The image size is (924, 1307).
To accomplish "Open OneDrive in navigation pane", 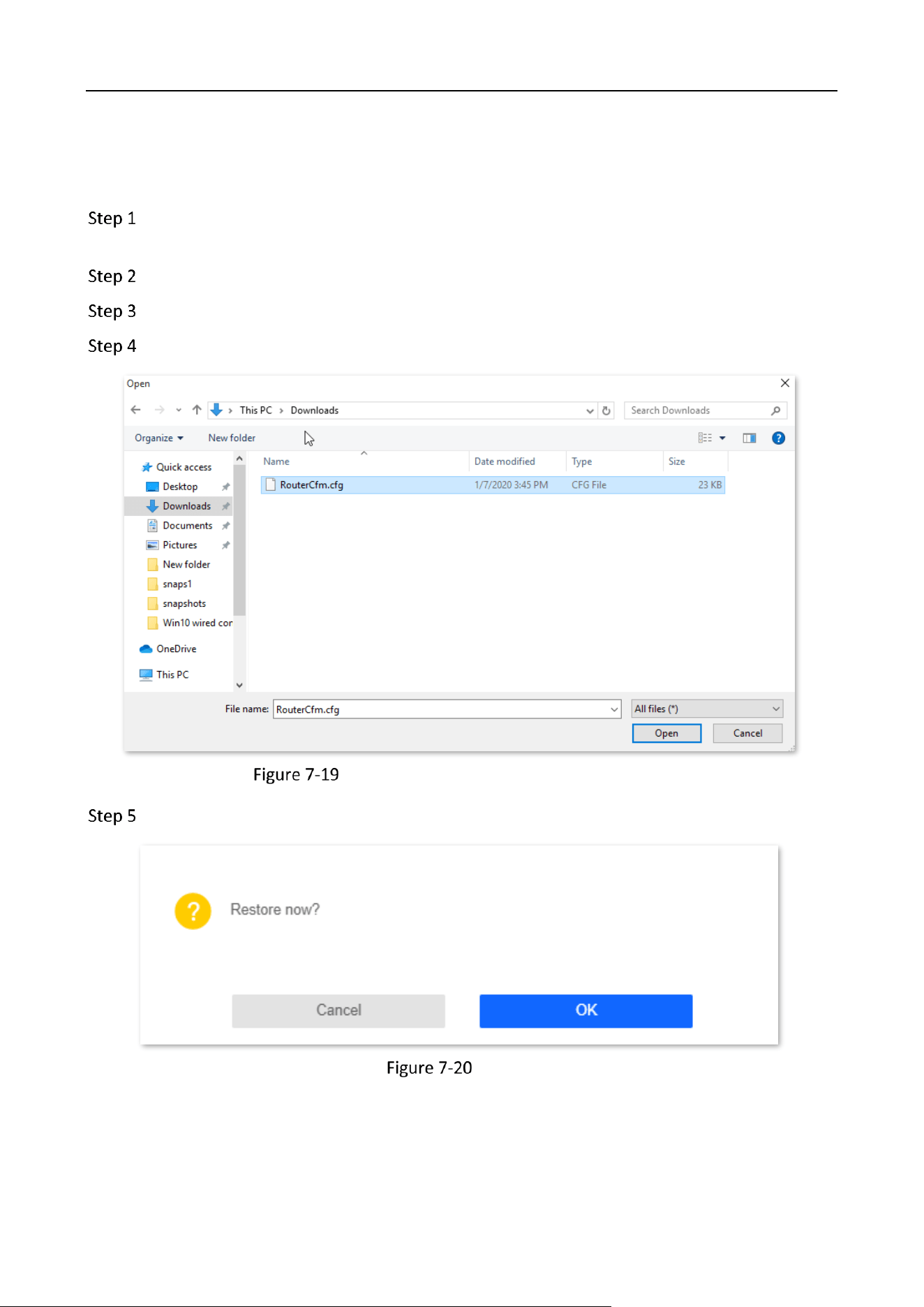I will [x=176, y=649].
